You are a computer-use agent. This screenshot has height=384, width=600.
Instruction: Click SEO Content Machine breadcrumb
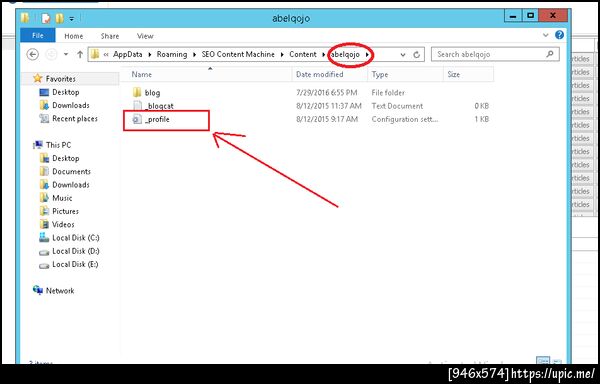pyautogui.click(x=238, y=54)
